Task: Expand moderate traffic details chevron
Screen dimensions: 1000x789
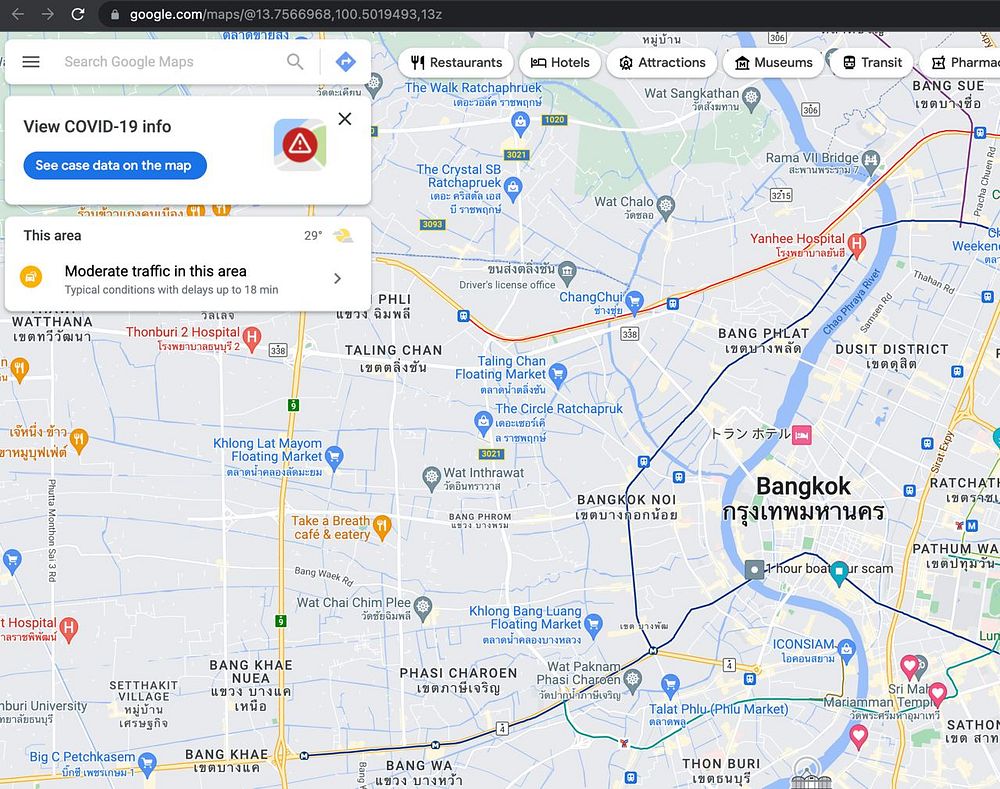Action: pyautogui.click(x=337, y=279)
